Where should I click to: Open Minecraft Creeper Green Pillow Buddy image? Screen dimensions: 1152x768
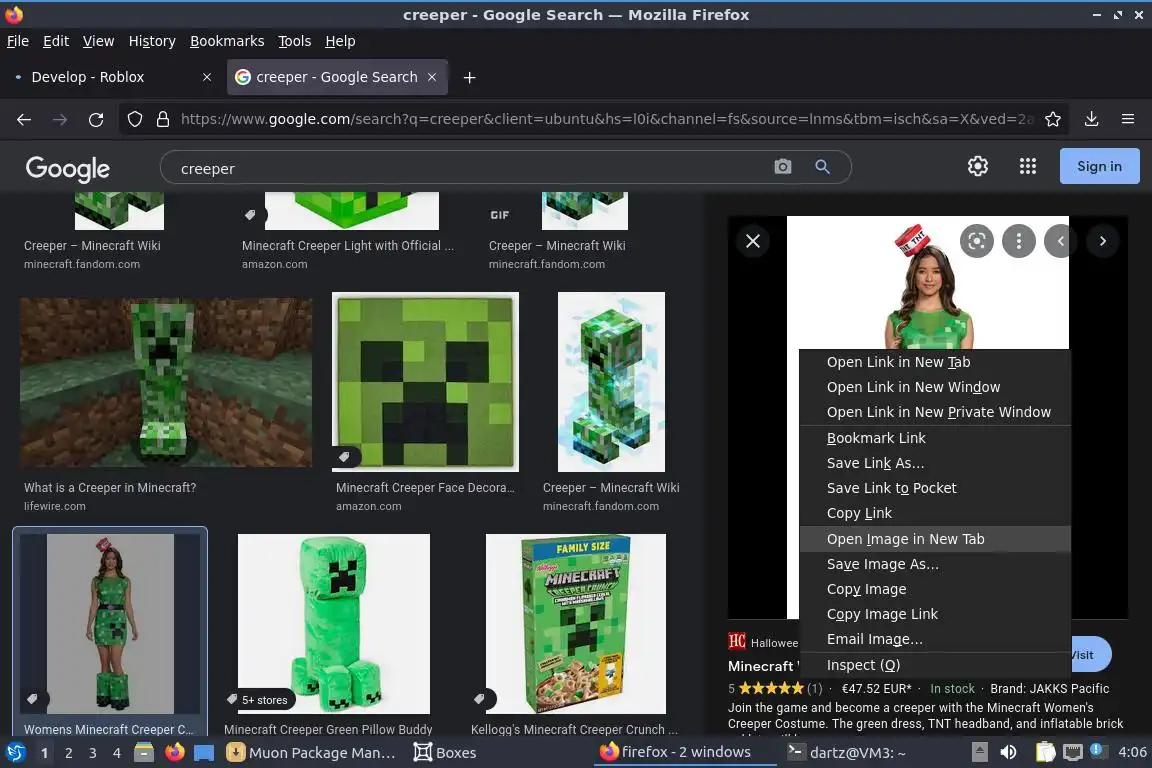334,623
